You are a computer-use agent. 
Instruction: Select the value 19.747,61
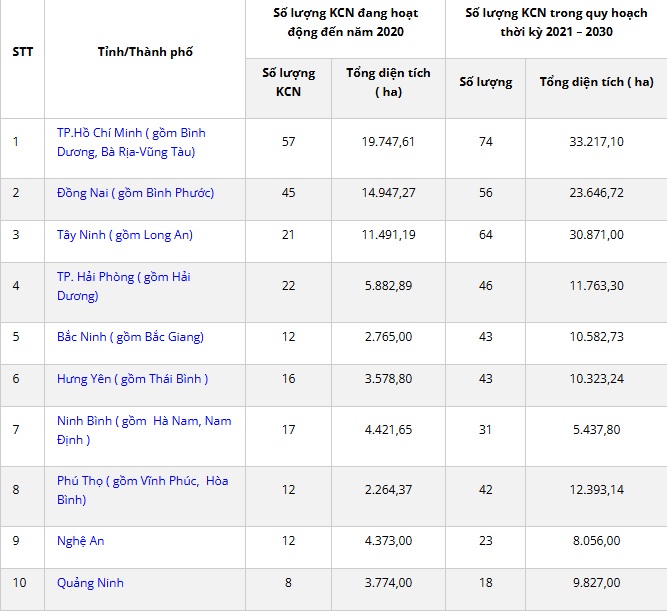pyautogui.click(x=388, y=141)
